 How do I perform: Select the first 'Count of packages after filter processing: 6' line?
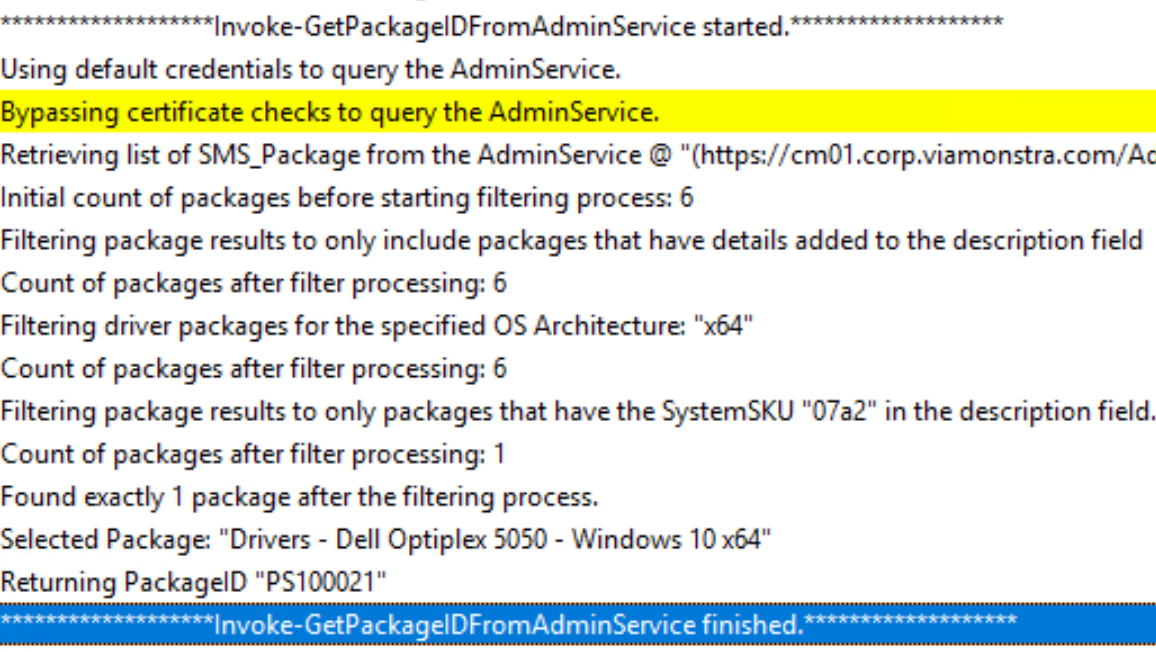253,283
